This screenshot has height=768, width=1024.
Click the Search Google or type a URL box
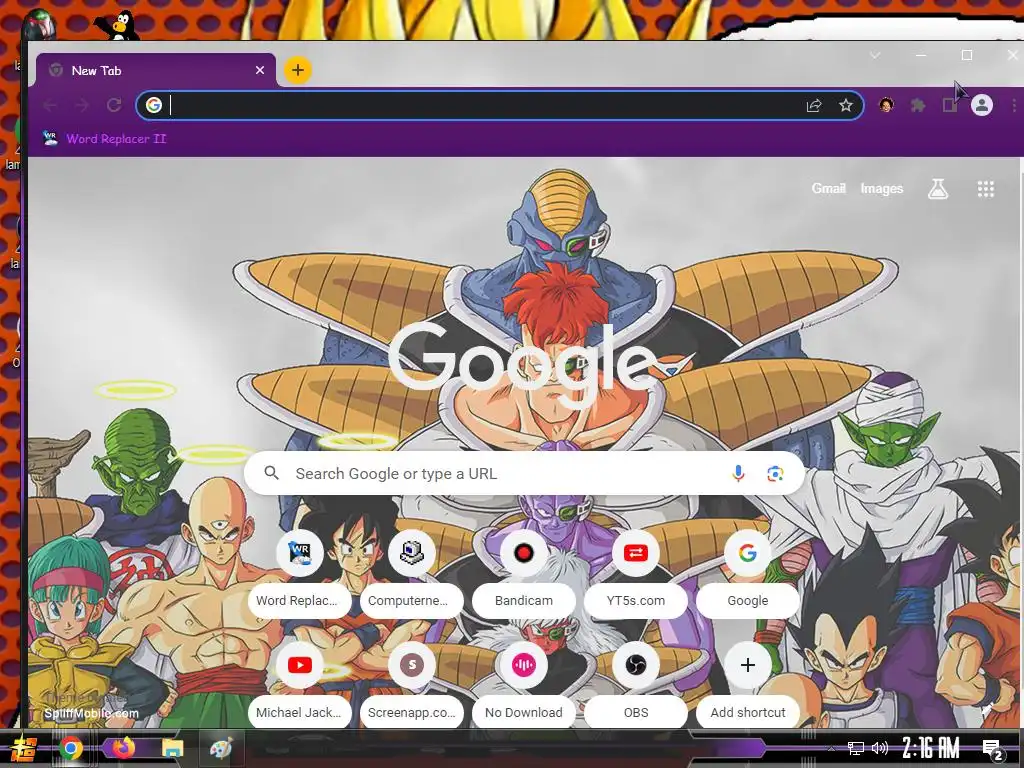524,473
